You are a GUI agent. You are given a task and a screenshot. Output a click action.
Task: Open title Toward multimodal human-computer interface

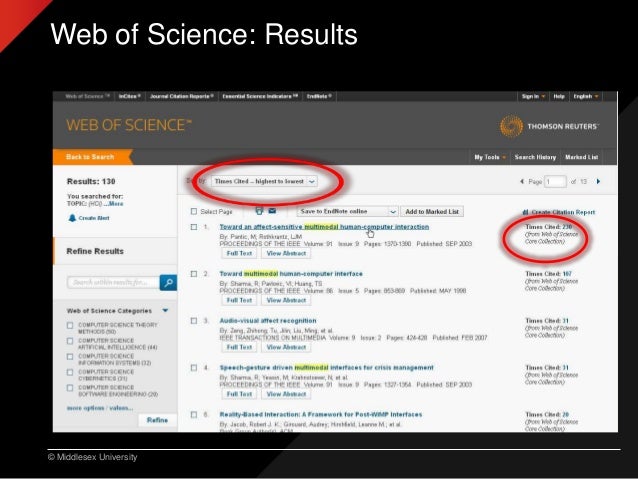pos(291,274)
